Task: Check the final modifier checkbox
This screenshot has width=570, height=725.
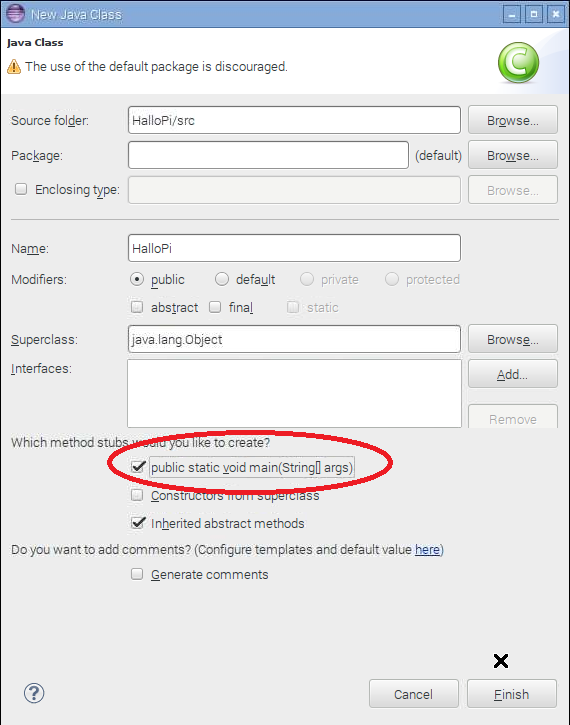Action: point(215,307)
